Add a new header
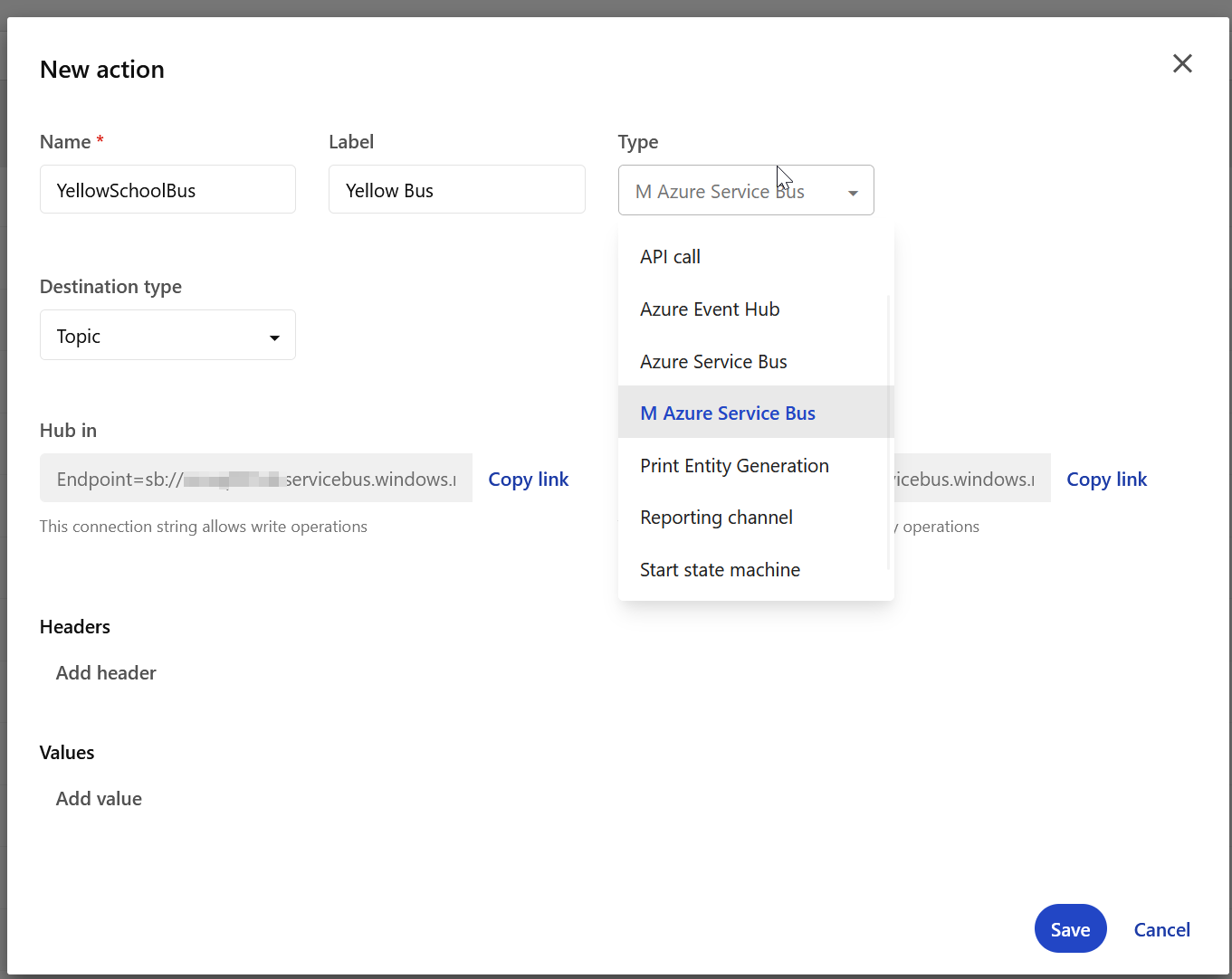Screen dimensions: 1232x979 [106, 673]
